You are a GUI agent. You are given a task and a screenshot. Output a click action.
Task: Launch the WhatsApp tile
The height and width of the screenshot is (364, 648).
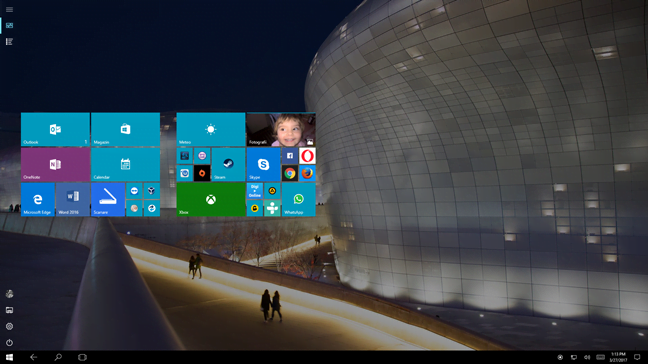tap(298, 200)
